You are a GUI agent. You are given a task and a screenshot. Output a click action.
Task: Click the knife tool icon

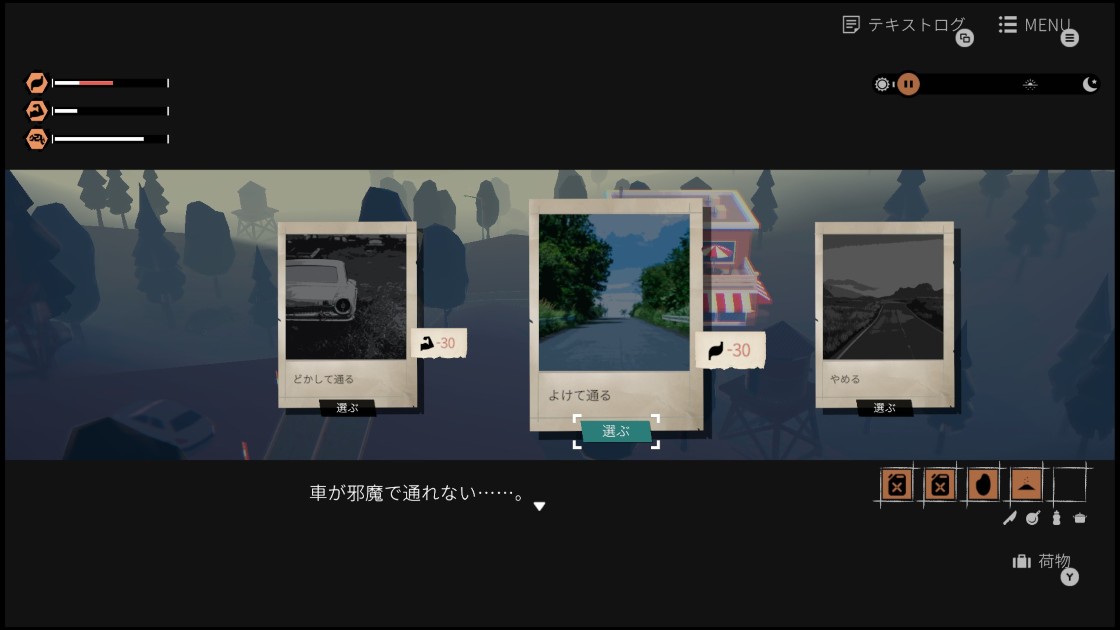click(x=1009, y=519)
